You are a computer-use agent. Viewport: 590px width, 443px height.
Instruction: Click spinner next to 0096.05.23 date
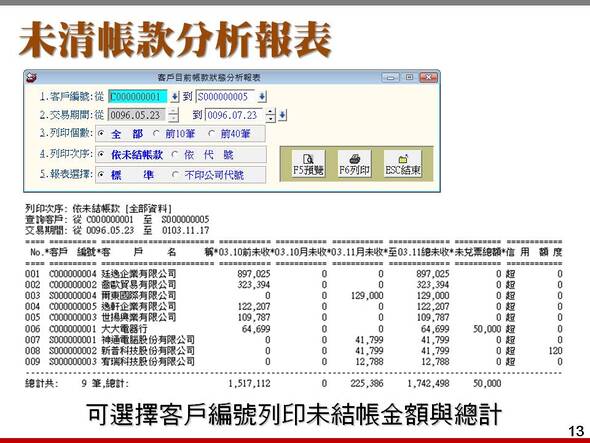(x=173, y=115)
